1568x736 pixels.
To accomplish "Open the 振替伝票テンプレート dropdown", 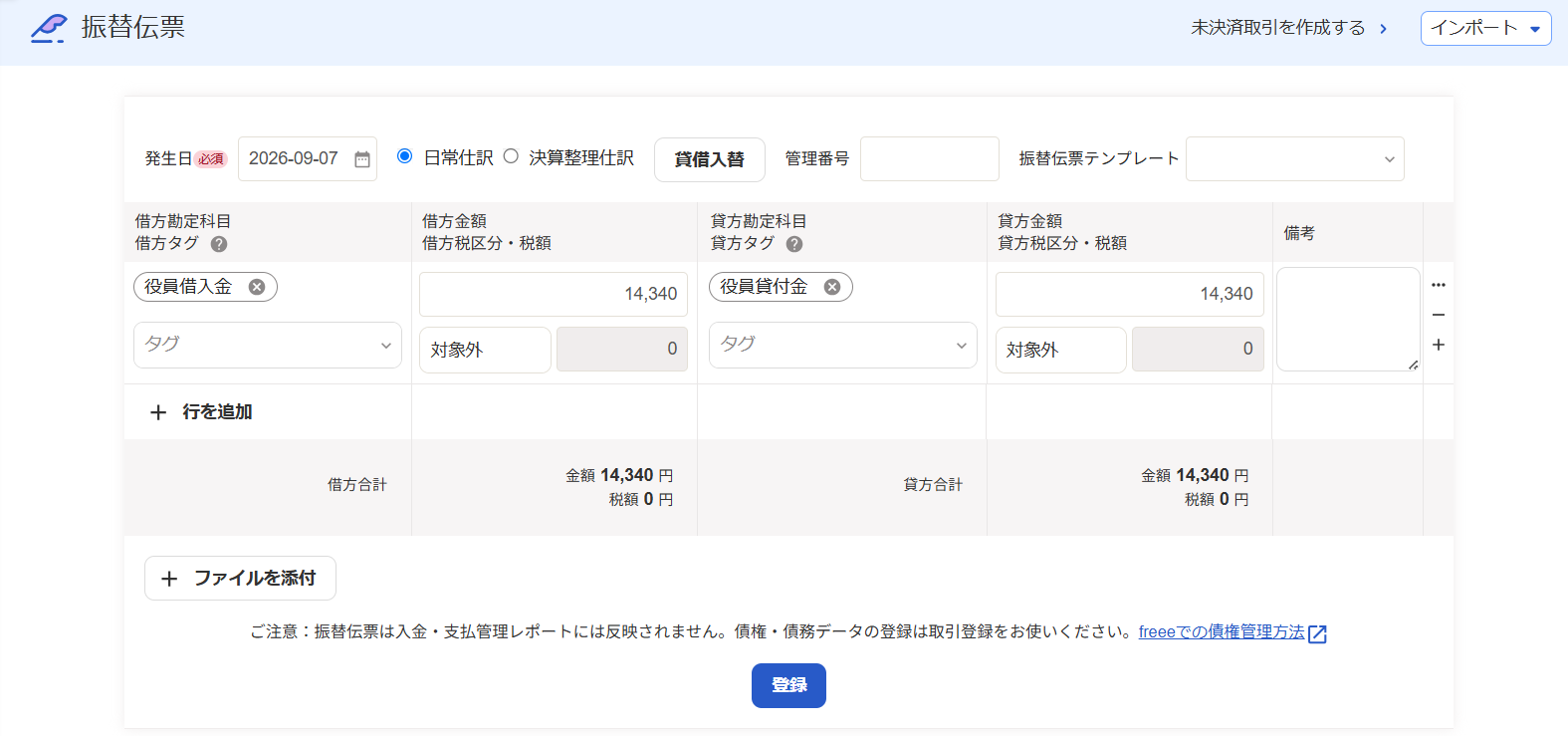I will [1294, 159].
